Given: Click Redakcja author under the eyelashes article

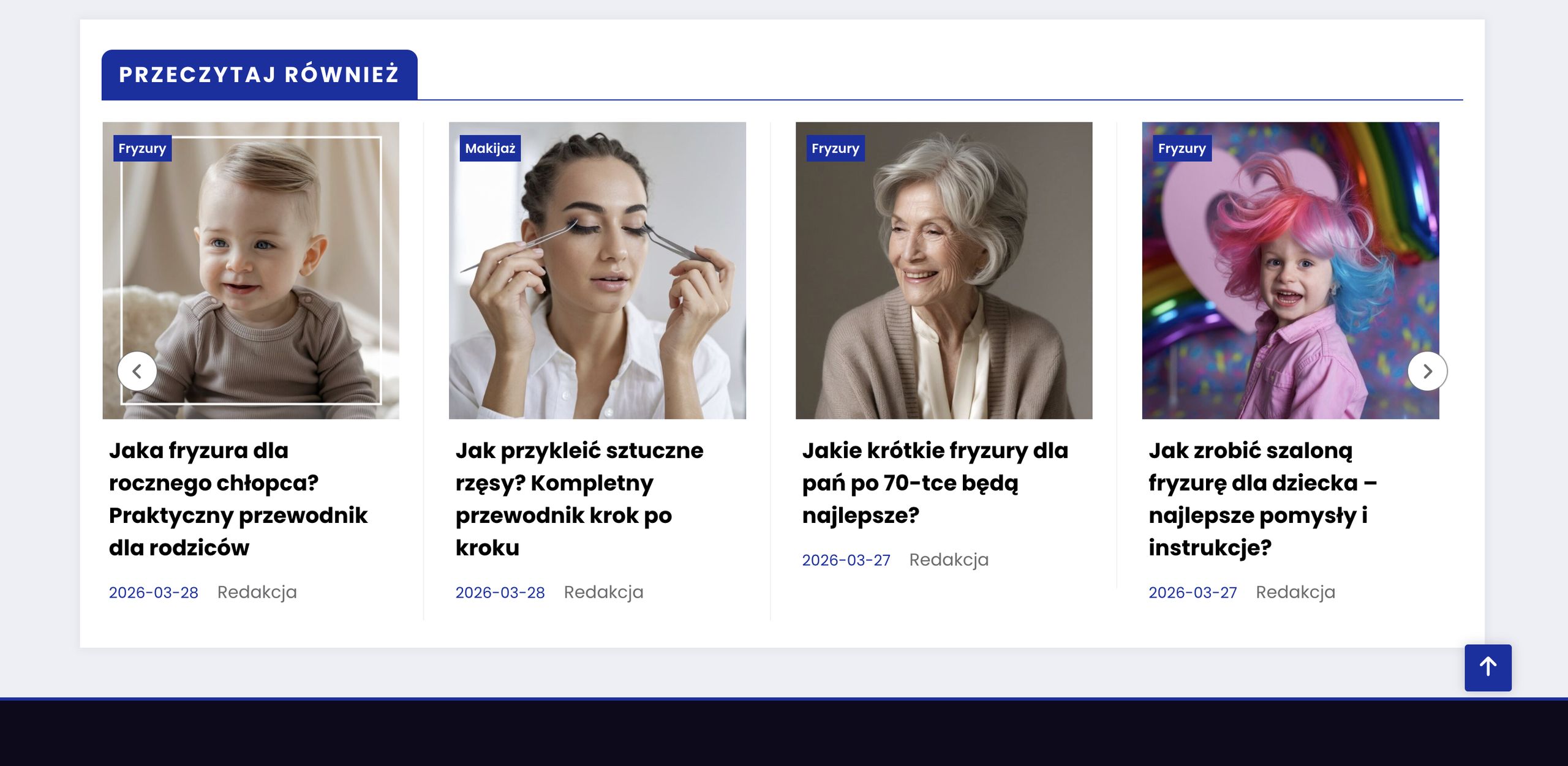Looking at the screenshot, I should click(x=603, y=592).
